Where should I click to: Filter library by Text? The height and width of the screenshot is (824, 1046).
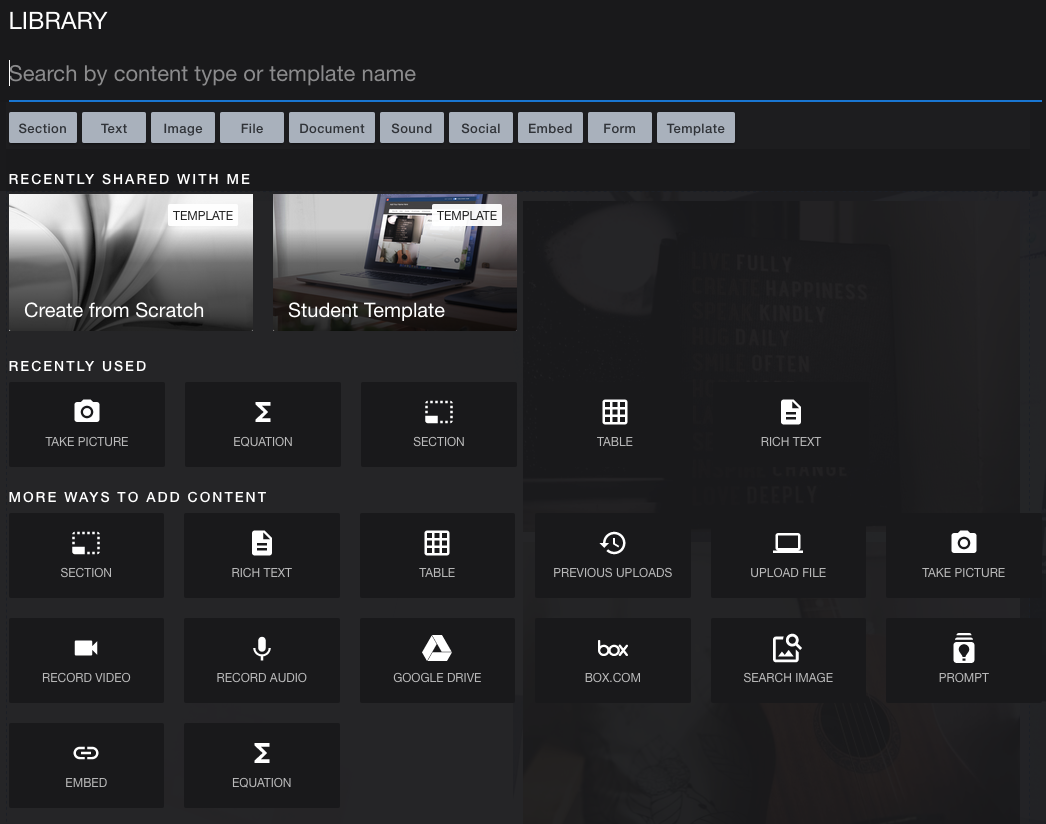(114, 127)
